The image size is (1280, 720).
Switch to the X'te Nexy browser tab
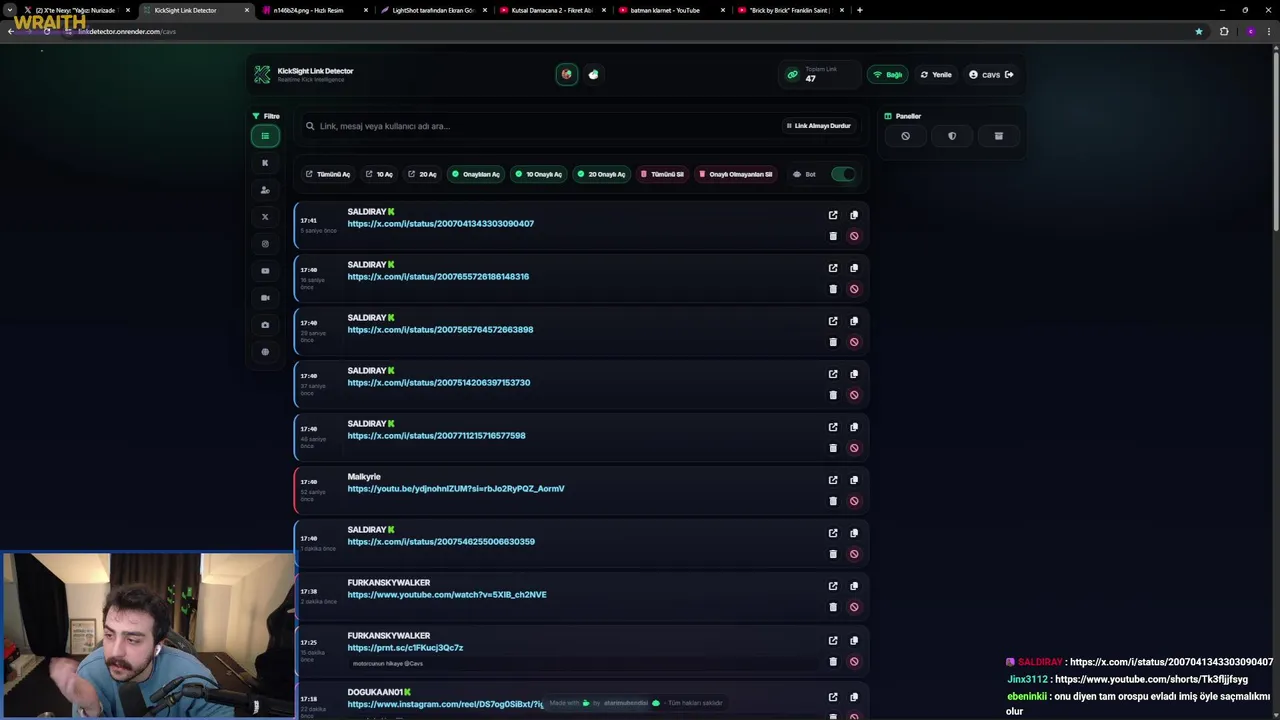click(76, 10)
